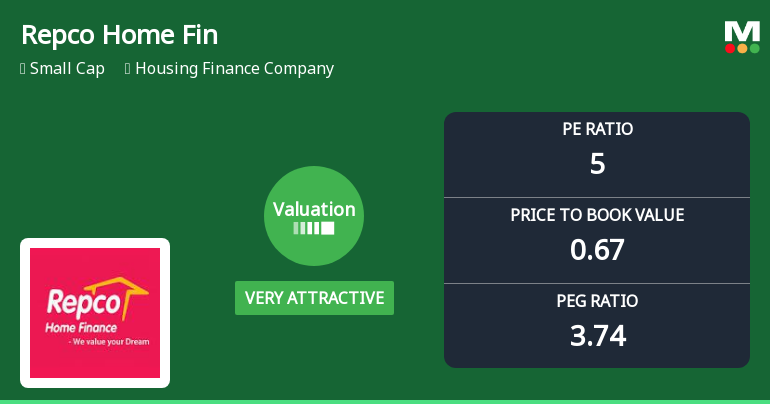Click the Housing Finance Company tag icon
770x404 pixels.
click(x=128, y=69)
